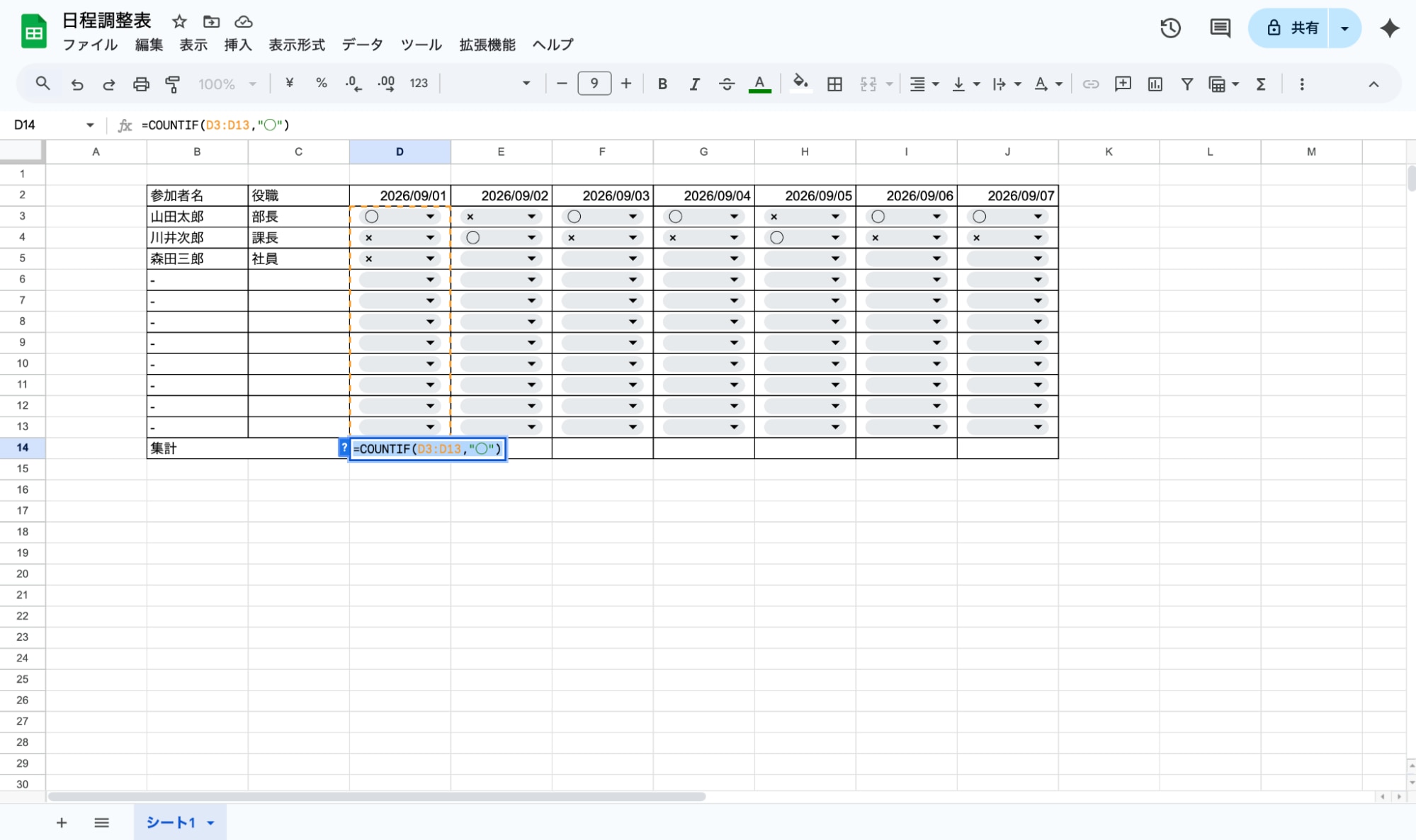1416x840 pixels.
Task: Insert chart icon in toolbar
Action: click(x=1155, y=84)
